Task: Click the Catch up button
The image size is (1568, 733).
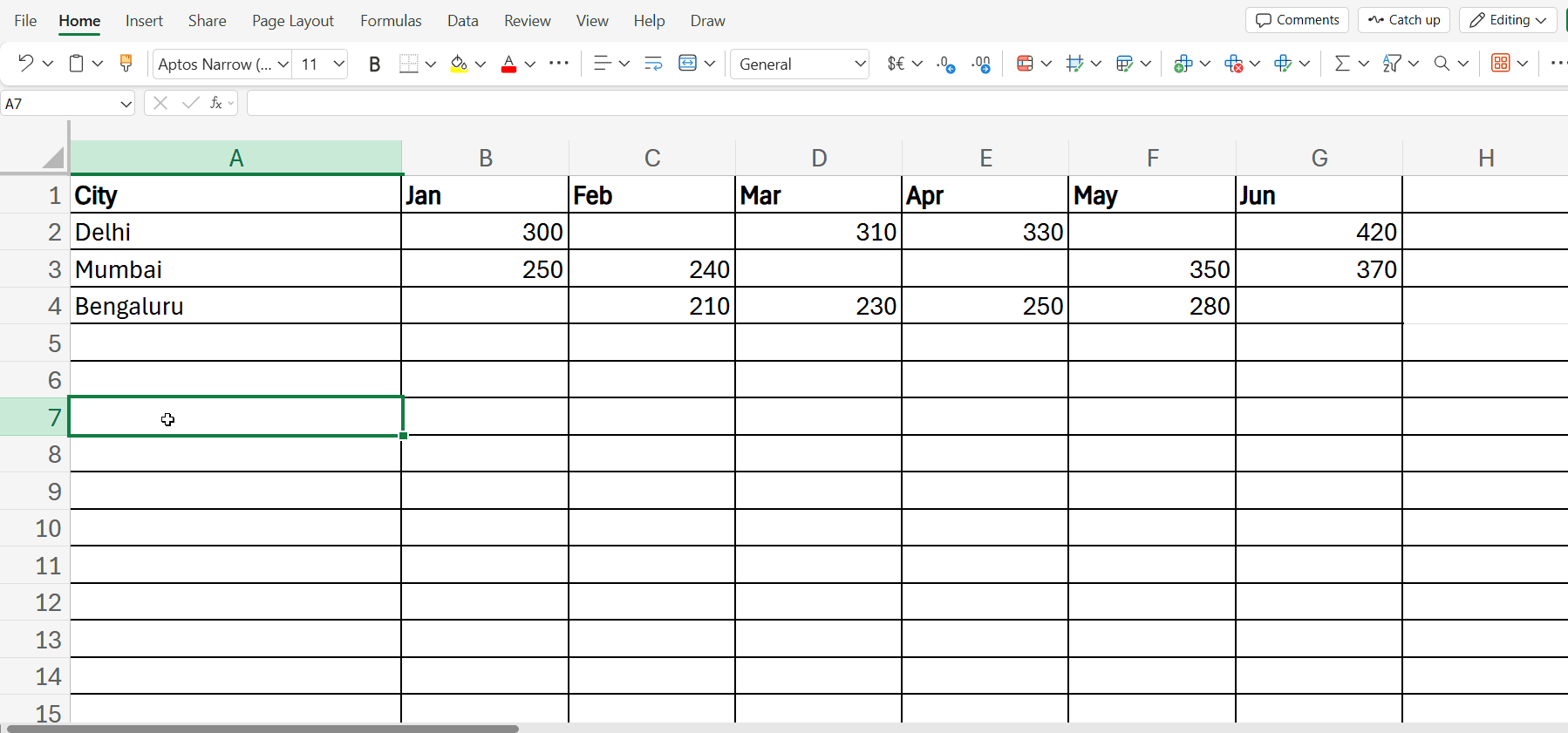Action: coord(1403,20)
